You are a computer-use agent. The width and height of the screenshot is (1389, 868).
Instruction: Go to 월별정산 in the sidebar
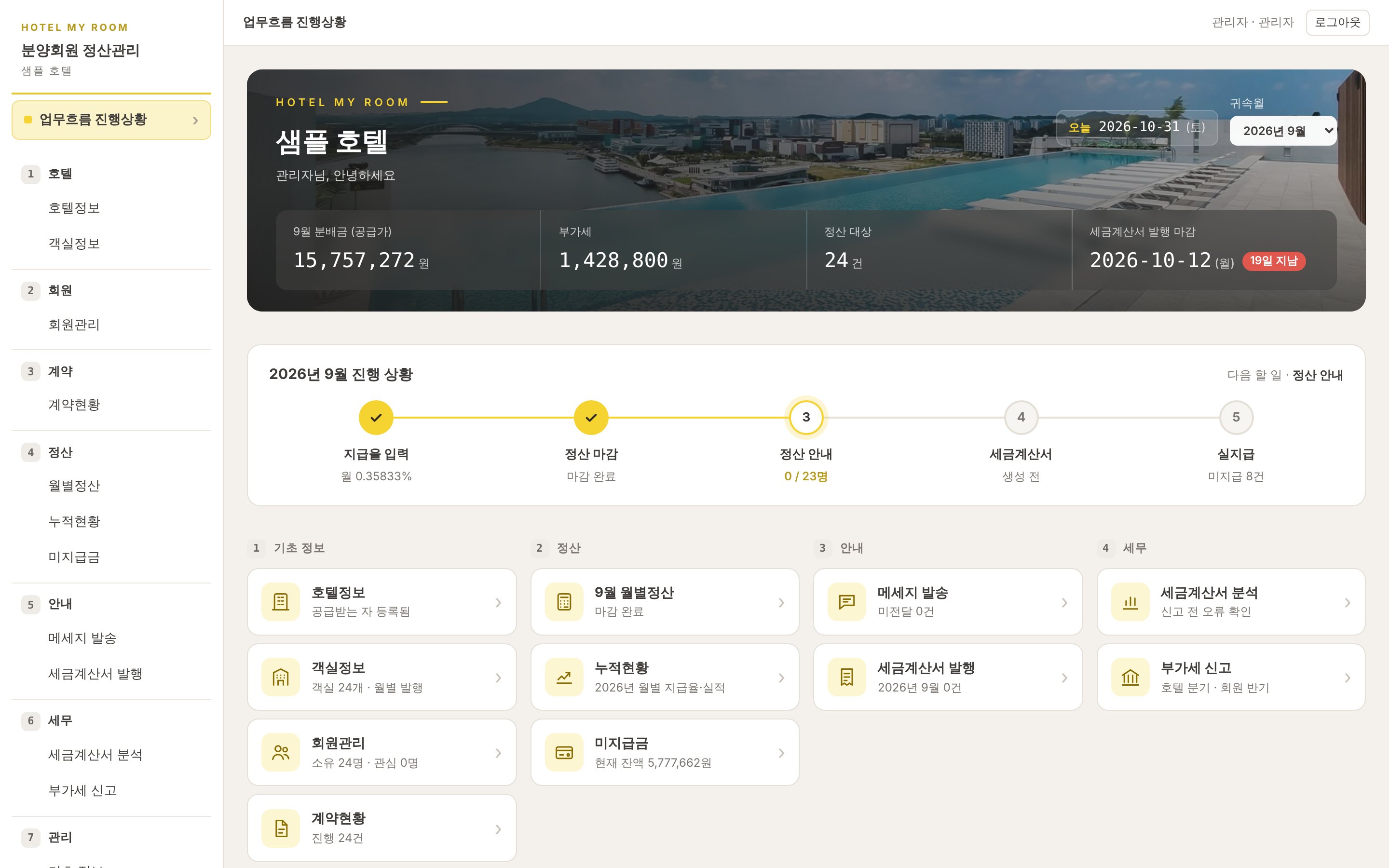coord(74,486)
